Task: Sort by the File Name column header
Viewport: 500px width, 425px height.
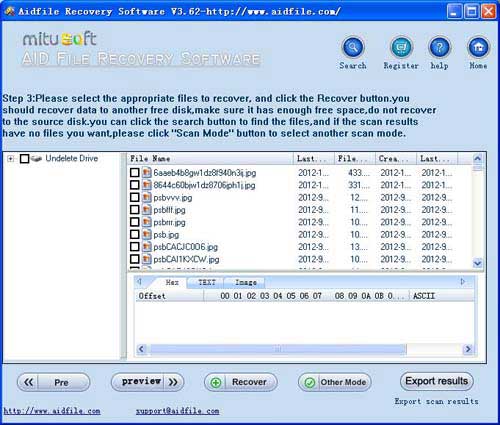Action: [211, 159]
